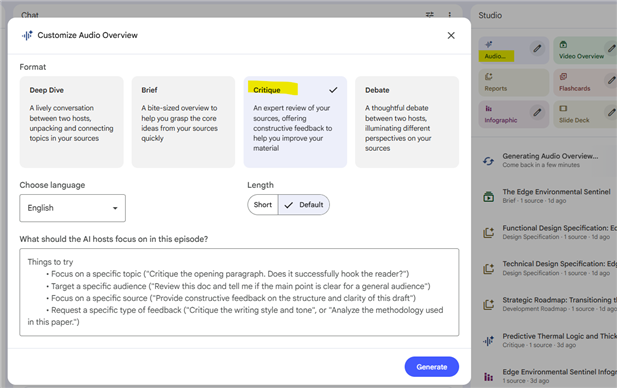
Task: Click the audio sparkle icon in dialog title
Action: tap(27, 35)
